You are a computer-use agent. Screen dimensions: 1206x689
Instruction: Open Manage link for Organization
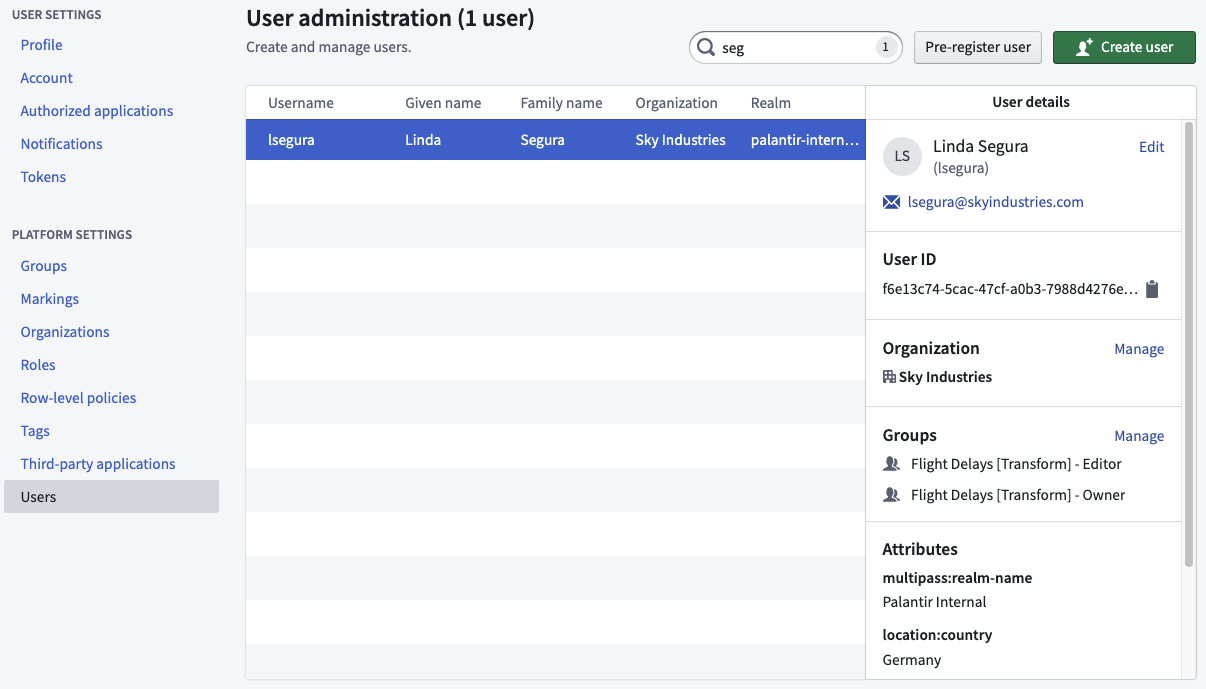point(1139,349)
